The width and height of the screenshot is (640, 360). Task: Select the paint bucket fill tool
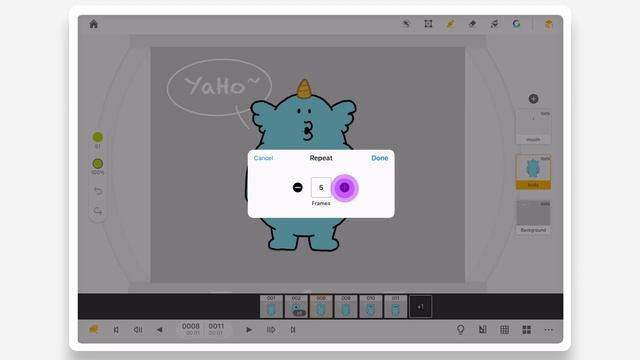tap(494, 24)
